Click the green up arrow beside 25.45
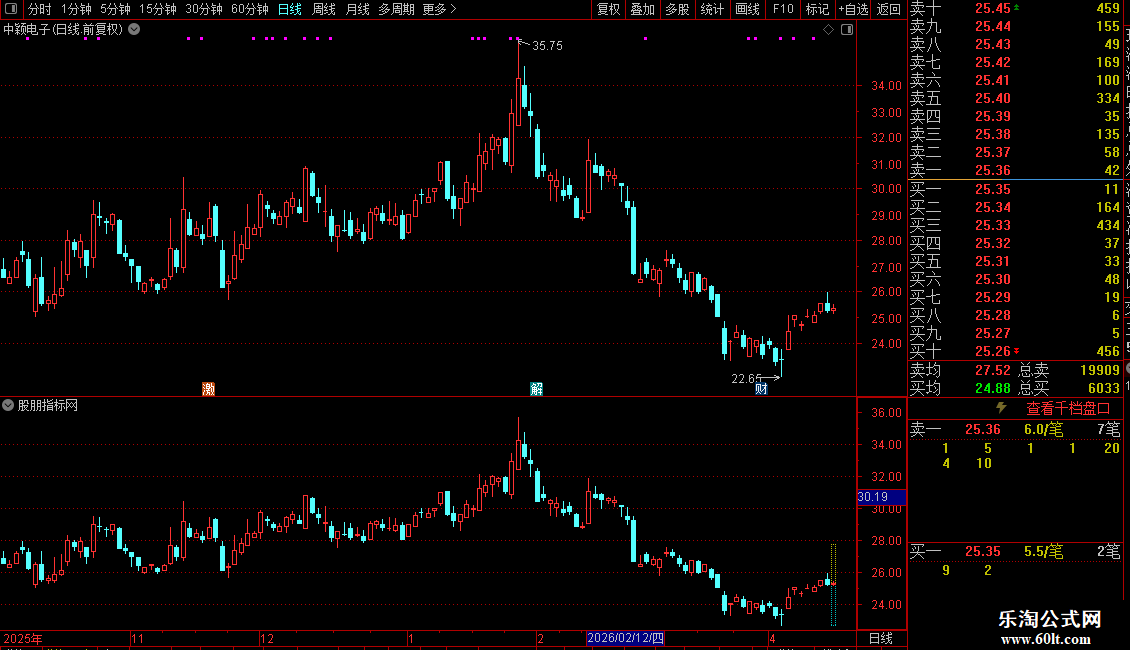1130x650 pixels. pyautogui.click(x=1016, y=7)
